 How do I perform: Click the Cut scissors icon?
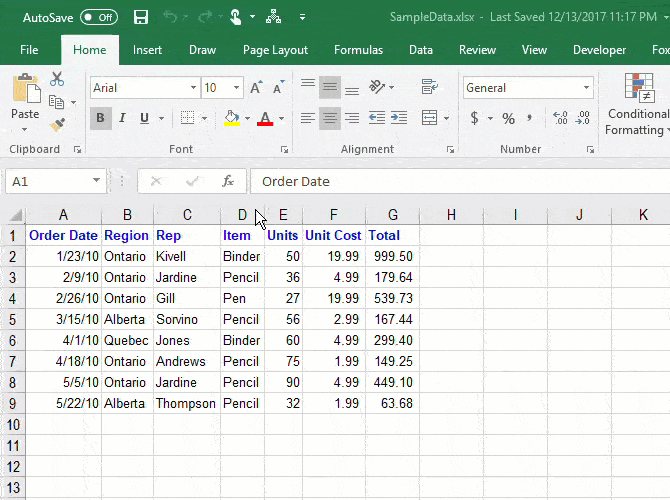(x=57, y=79)
